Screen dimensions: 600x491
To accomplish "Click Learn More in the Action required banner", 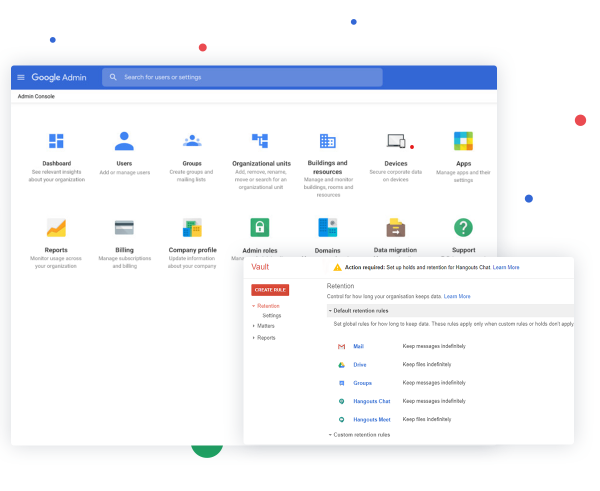I will (506, 267).
